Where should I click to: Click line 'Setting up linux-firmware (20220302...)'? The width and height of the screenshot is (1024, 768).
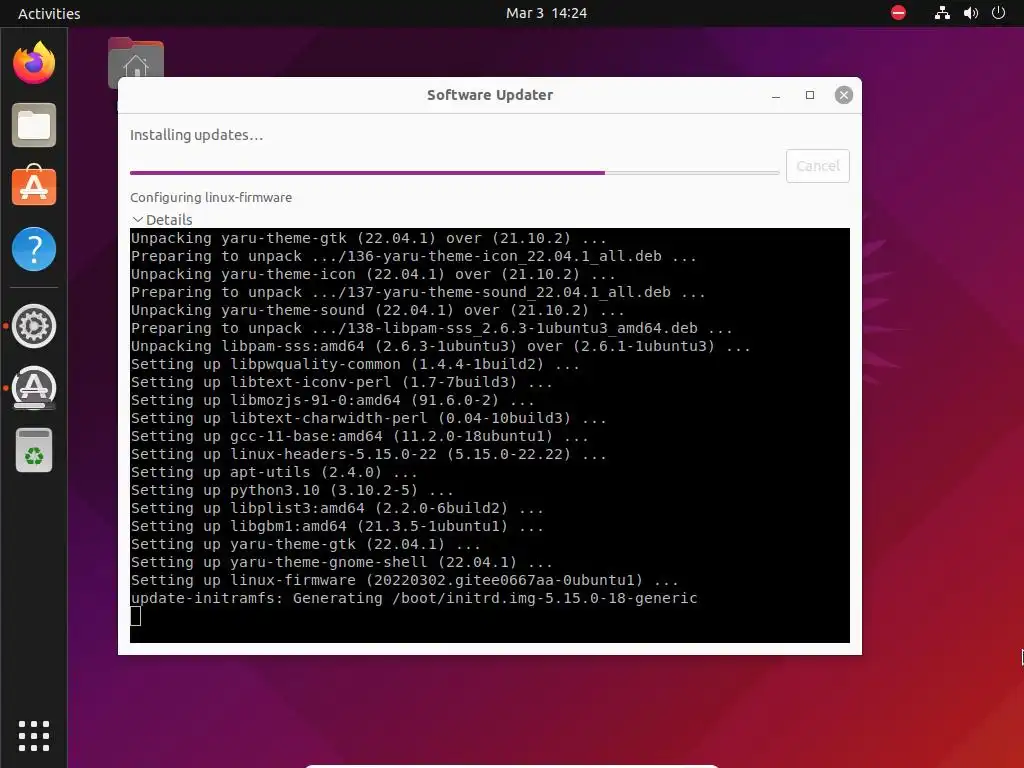(404, 580)
